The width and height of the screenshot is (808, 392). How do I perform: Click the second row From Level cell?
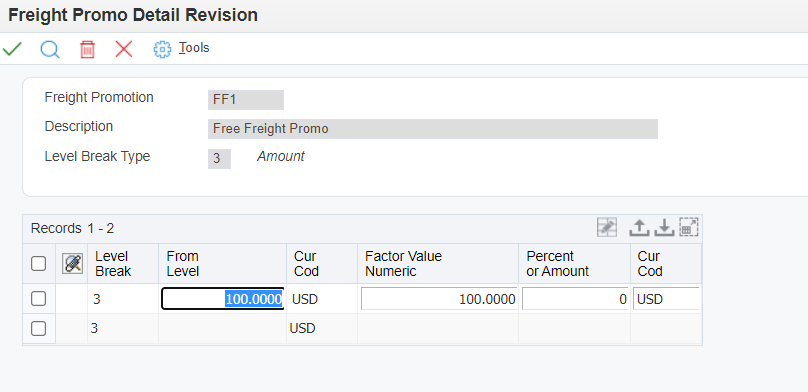pos(223,329)
